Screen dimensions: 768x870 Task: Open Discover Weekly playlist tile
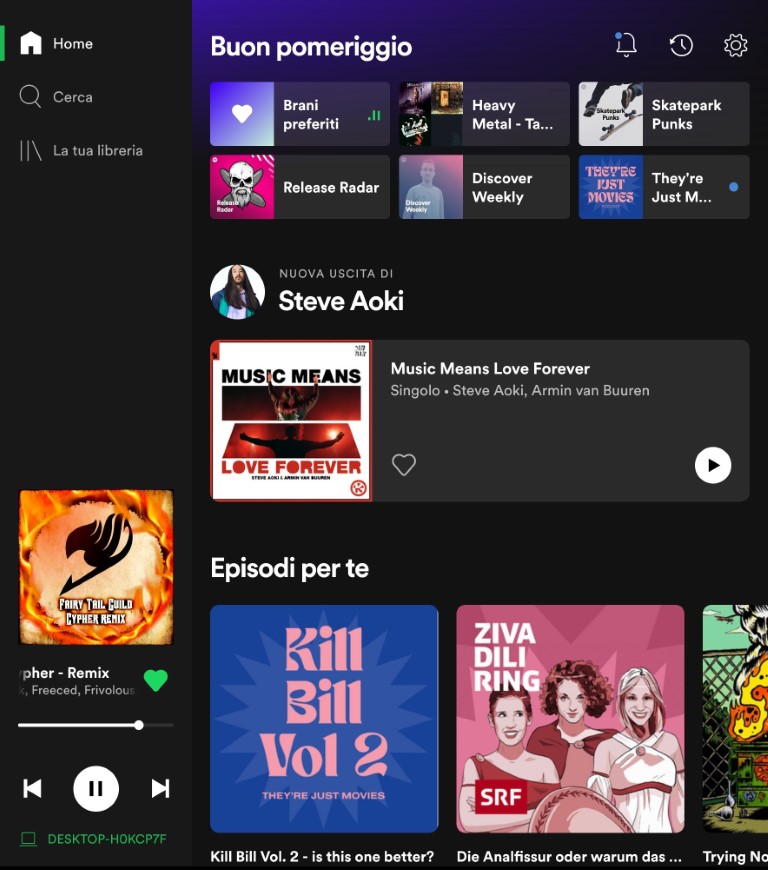pos(484,186)
